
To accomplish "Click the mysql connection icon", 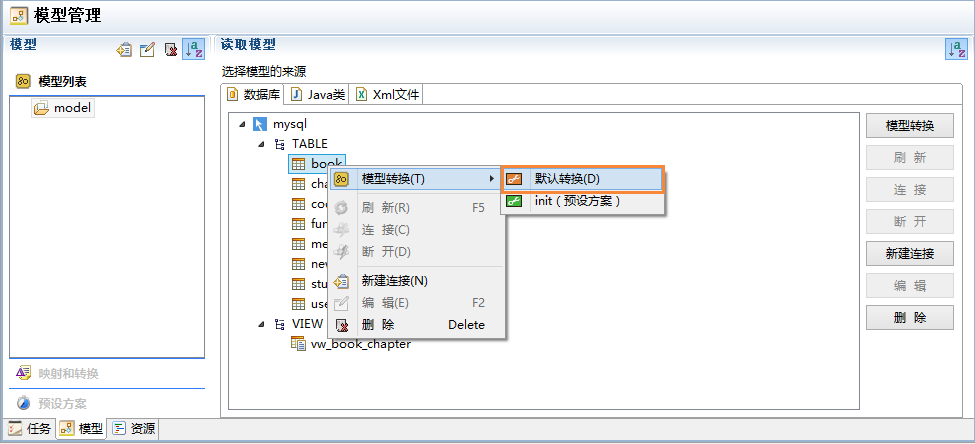I will (261, 124).
